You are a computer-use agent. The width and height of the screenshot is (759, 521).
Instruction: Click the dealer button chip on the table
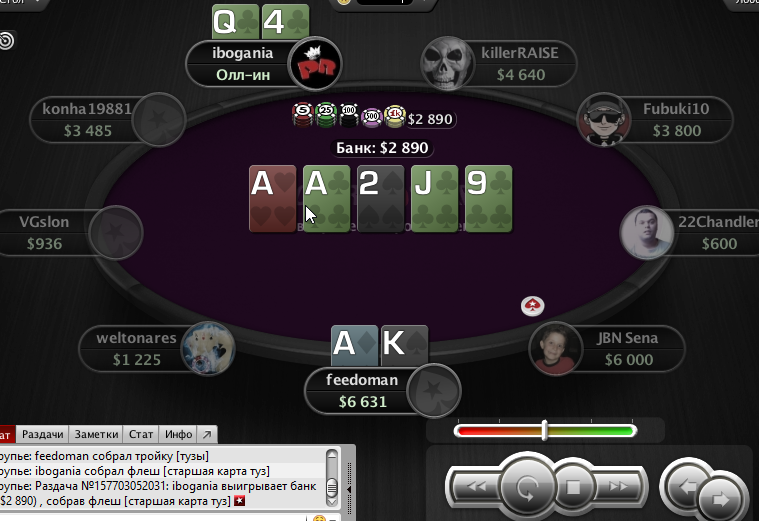(x=532, y=306)
